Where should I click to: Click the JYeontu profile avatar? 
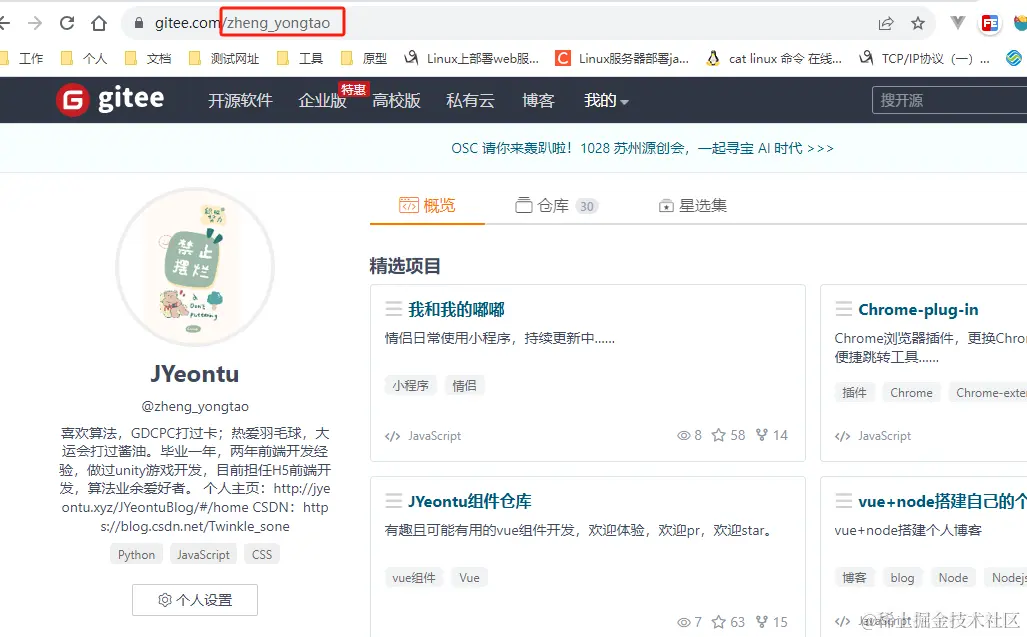[195, 266]
